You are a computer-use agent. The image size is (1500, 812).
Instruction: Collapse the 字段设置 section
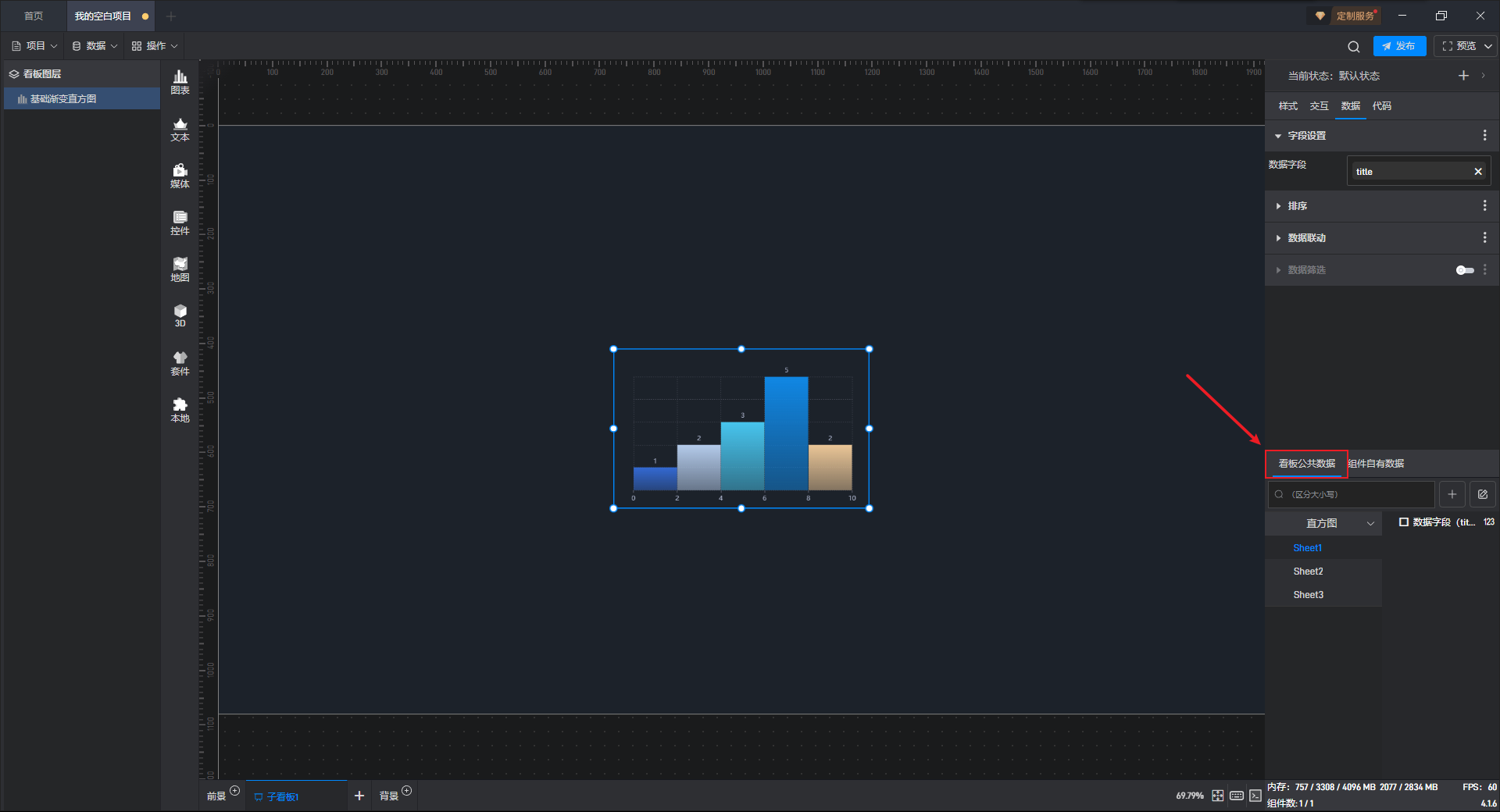tap(1278, 136)
